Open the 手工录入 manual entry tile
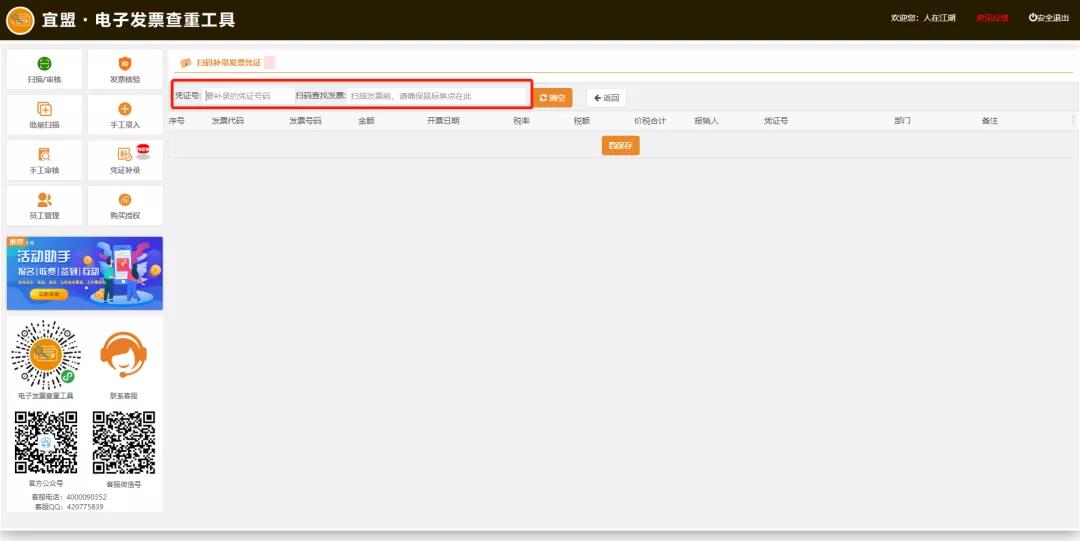This screenshot has width=1080, height=541. pos(125,115)
